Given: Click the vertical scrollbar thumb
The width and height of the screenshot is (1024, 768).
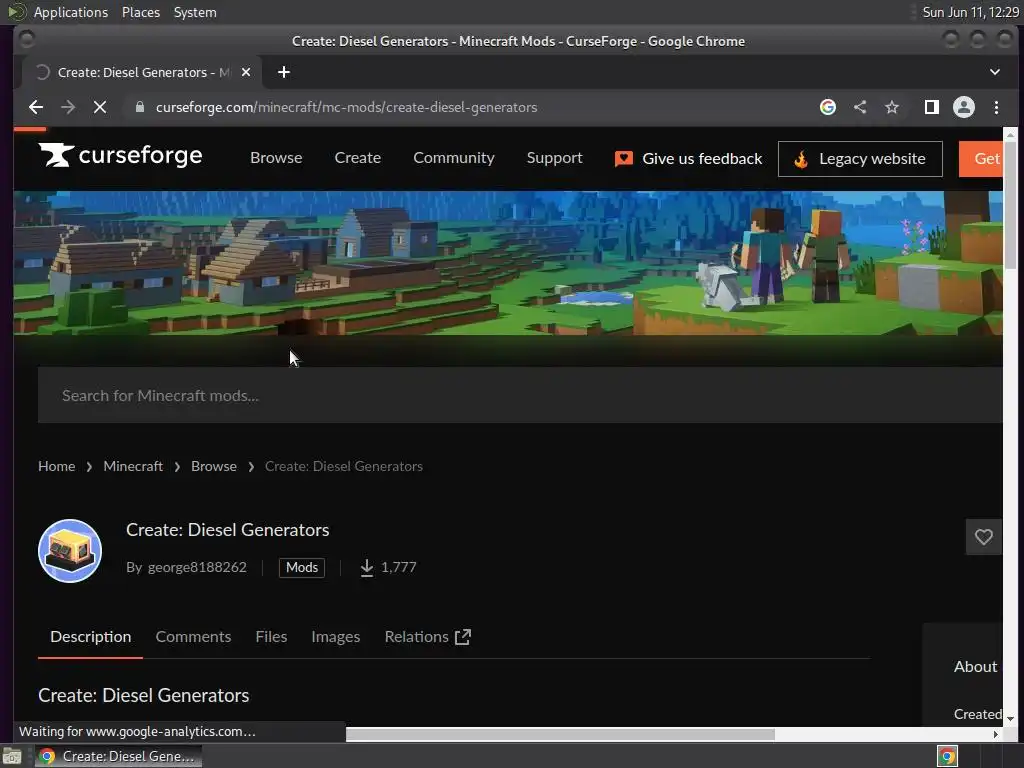Looking at the screenshot, I should tap(1010, 206).
